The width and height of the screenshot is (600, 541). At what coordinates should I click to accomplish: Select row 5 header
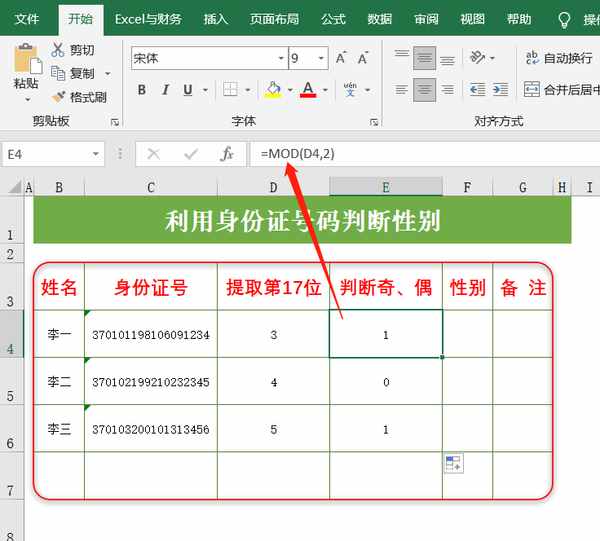coord(11,381)
